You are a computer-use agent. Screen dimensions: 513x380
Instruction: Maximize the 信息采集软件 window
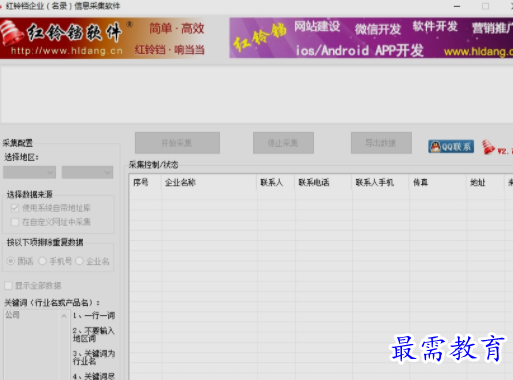[485, 6]
